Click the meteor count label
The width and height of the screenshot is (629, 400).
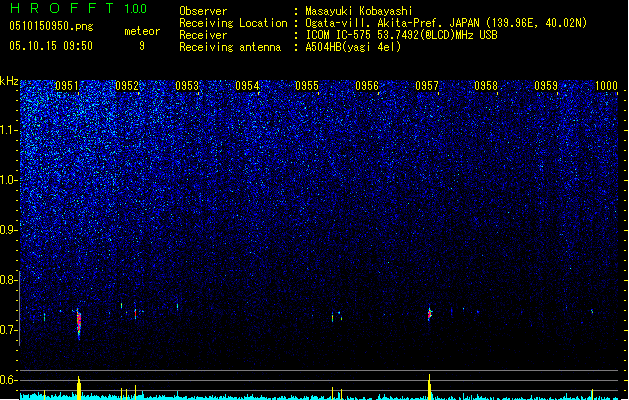tap(142, 31)
